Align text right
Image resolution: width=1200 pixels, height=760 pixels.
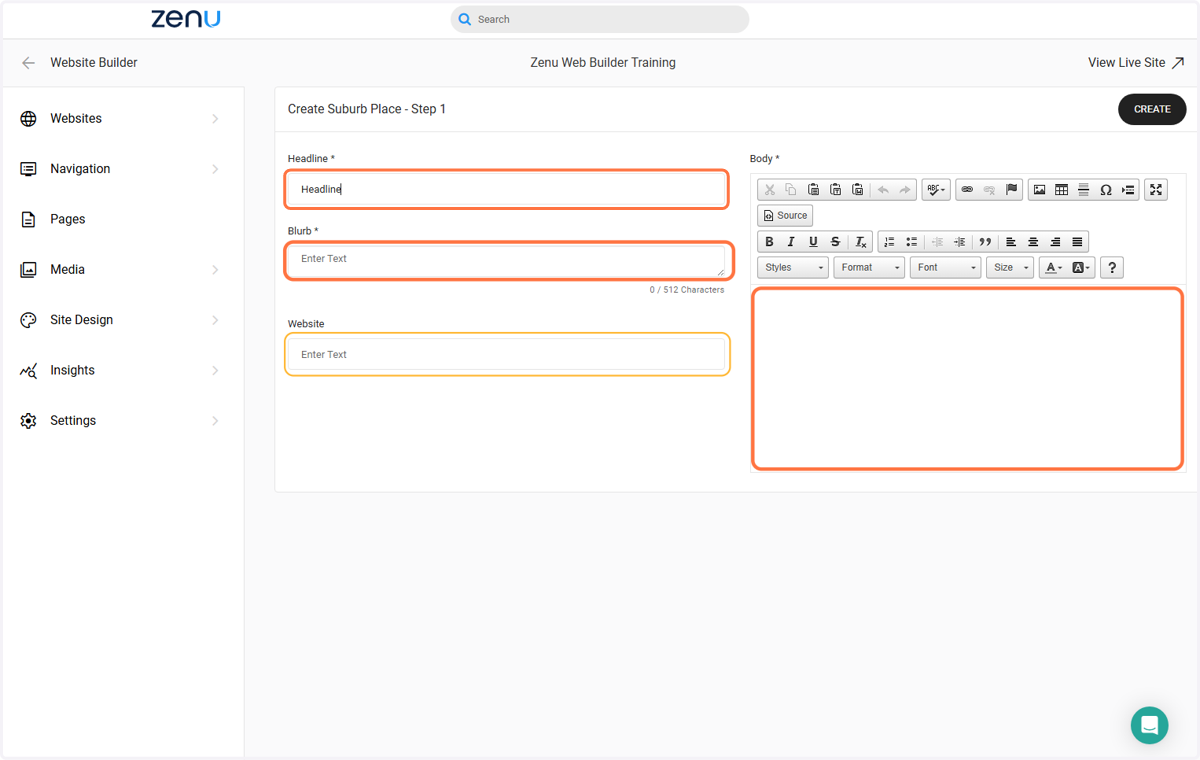pyautogui.click(x=1055, y=242)
